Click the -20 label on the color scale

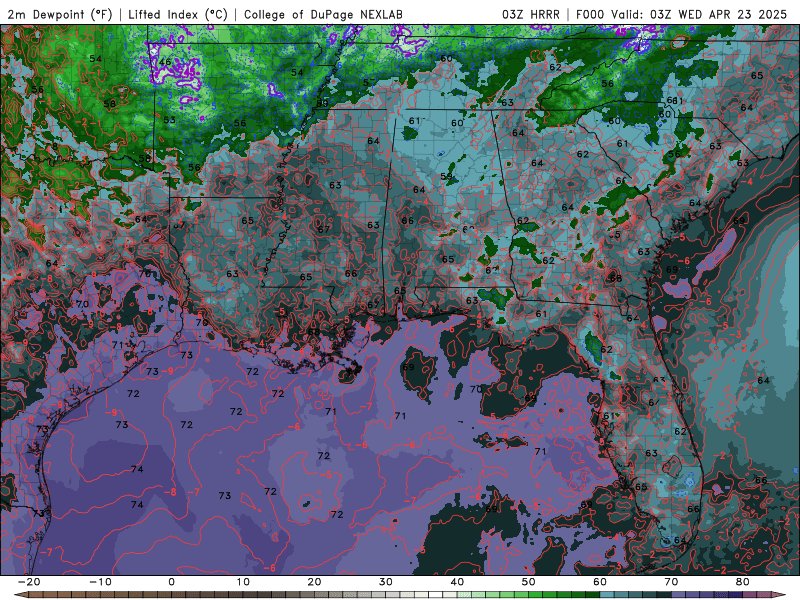coord(29,582)
